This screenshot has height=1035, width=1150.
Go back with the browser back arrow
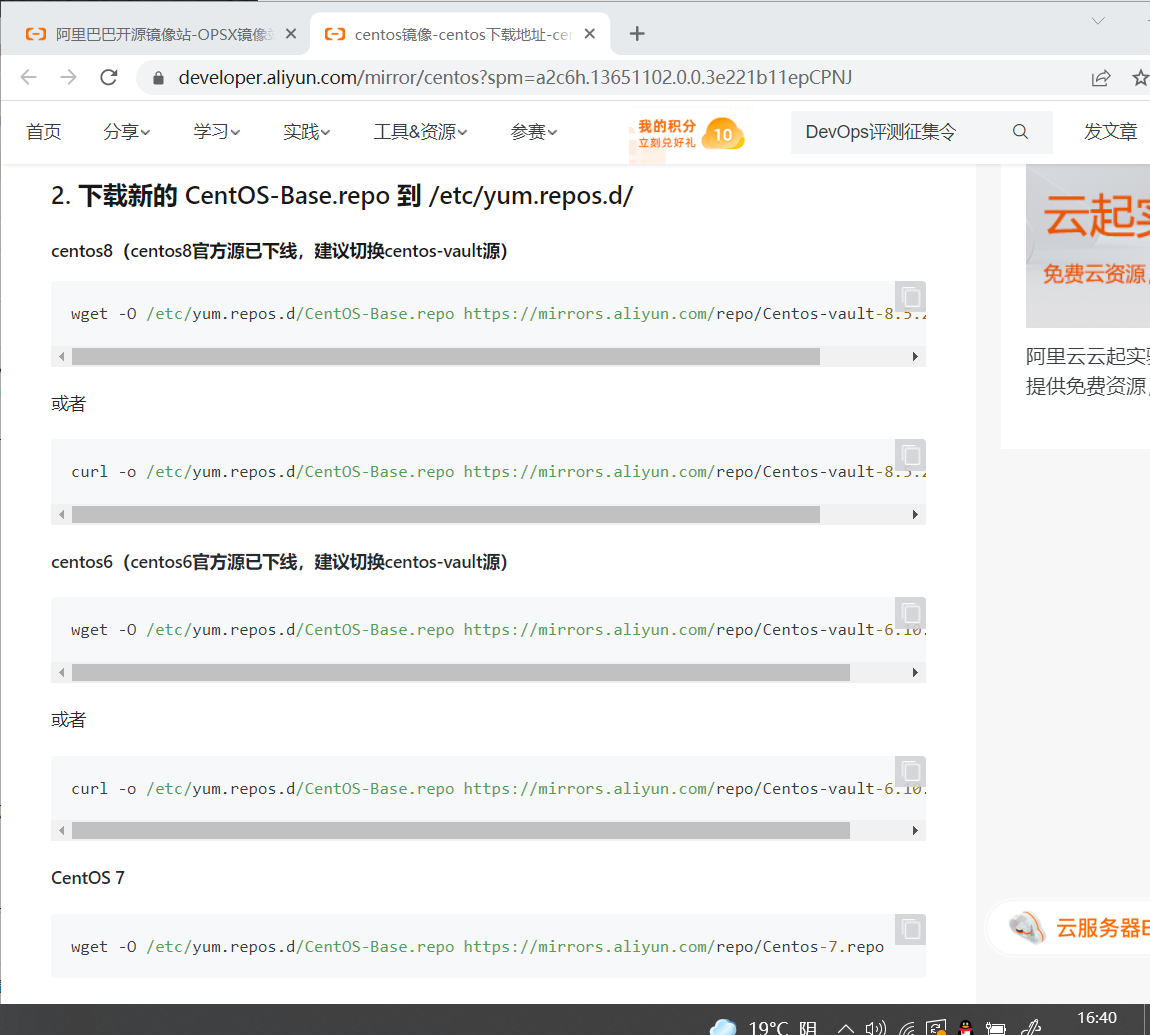tap(29, 77)
